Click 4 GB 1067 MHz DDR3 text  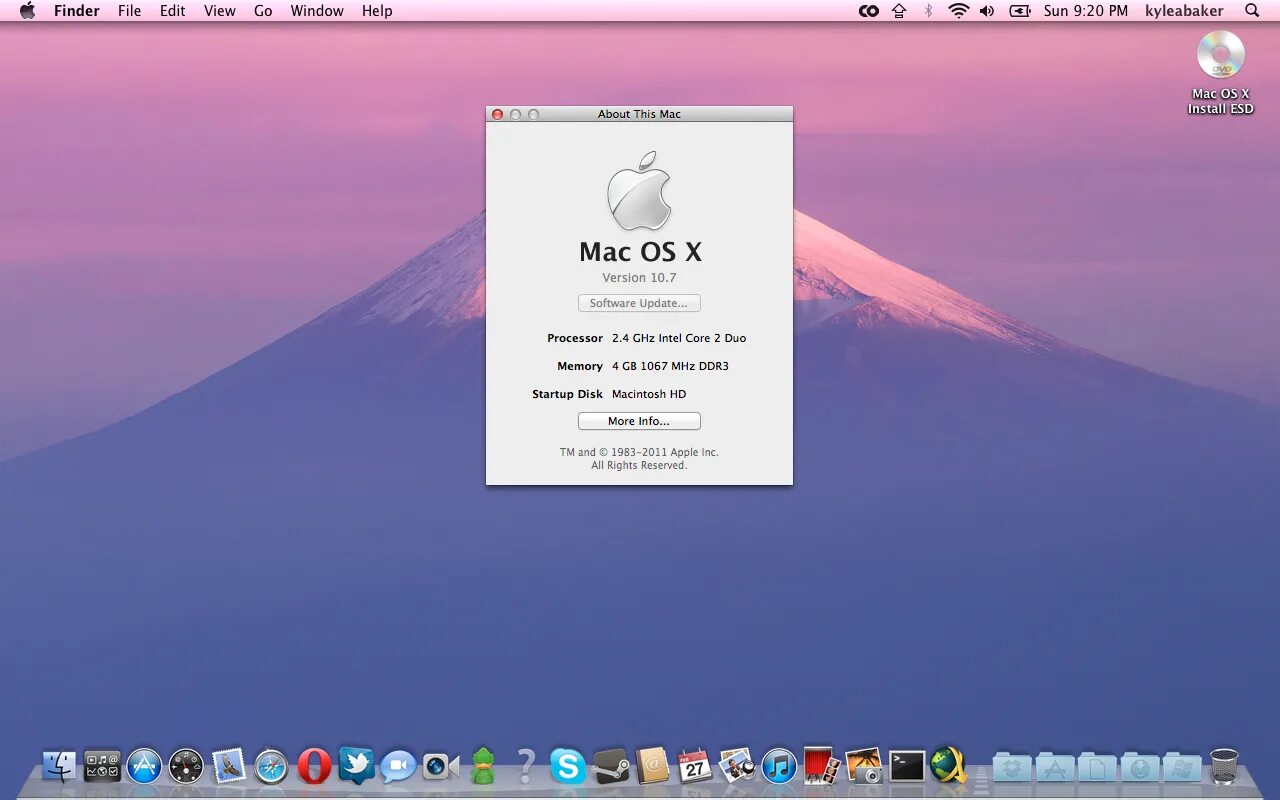point(670,366)
